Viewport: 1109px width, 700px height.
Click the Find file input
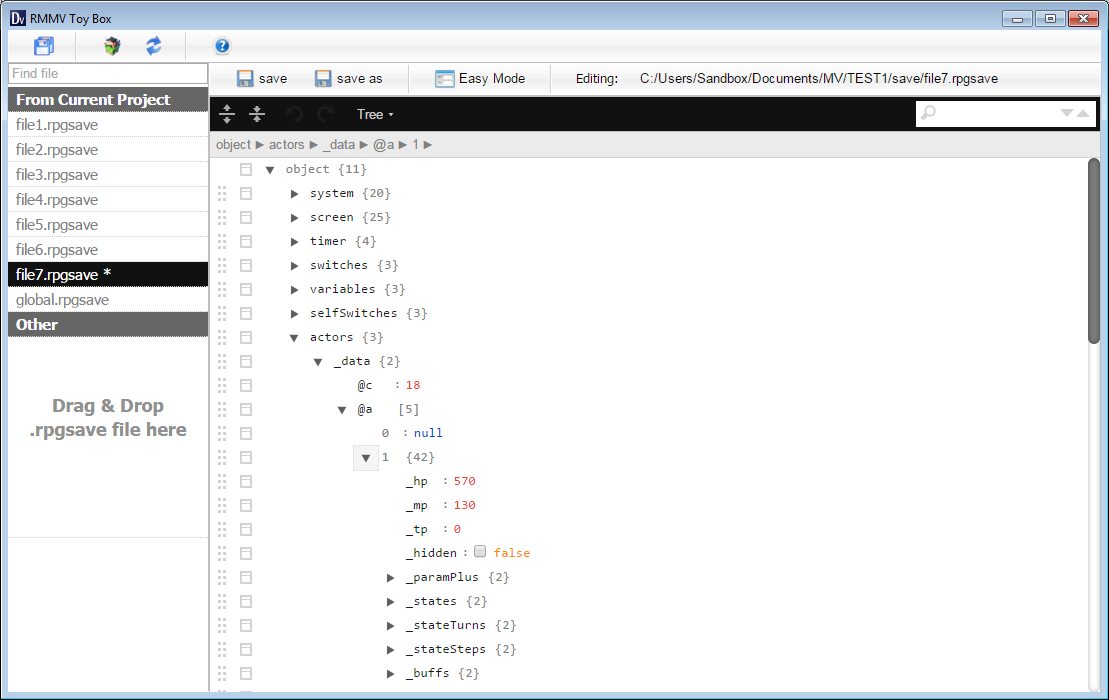click(108, 74)
